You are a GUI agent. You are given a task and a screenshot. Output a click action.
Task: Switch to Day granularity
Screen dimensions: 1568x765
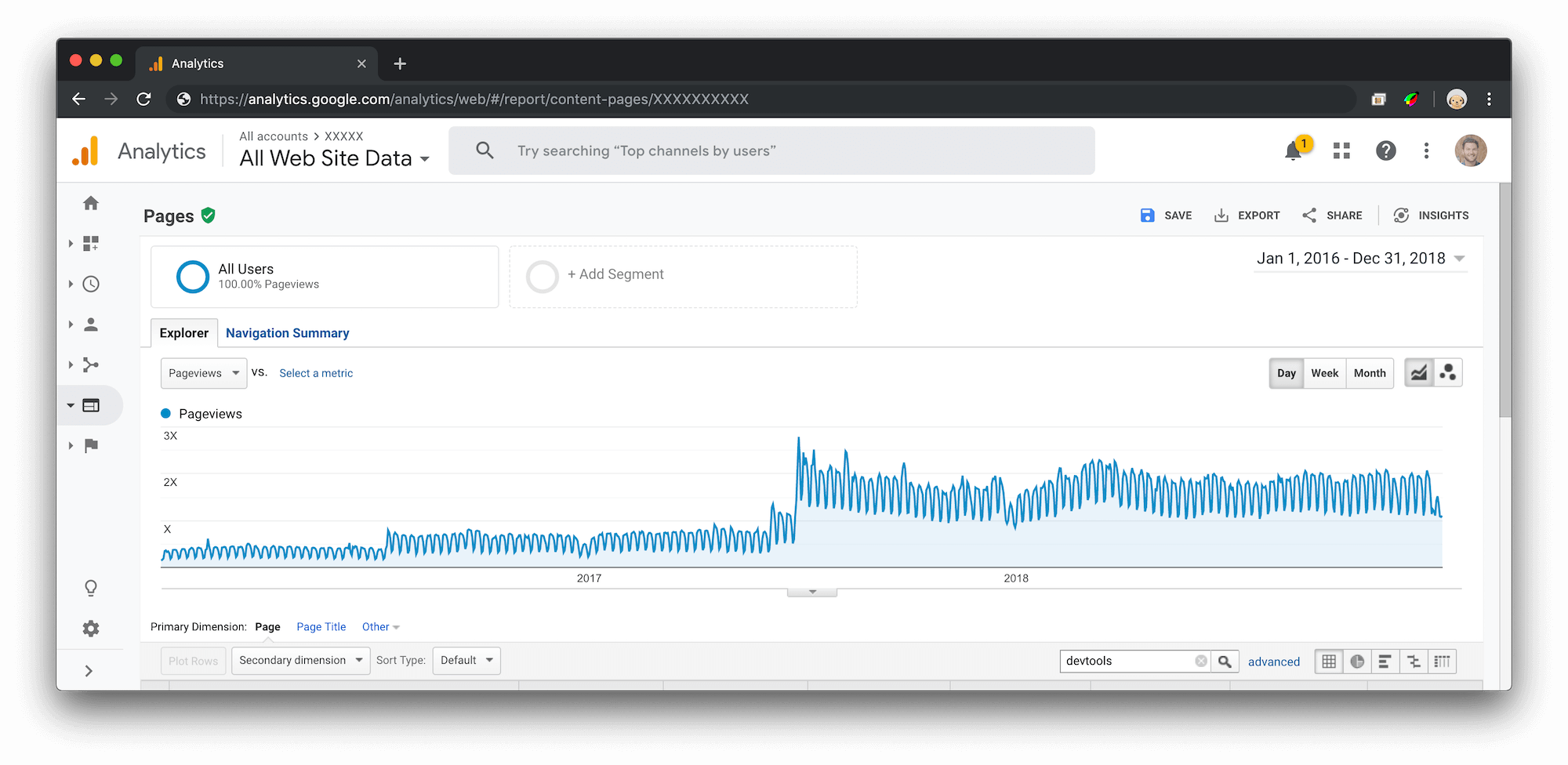point(1286,373)
